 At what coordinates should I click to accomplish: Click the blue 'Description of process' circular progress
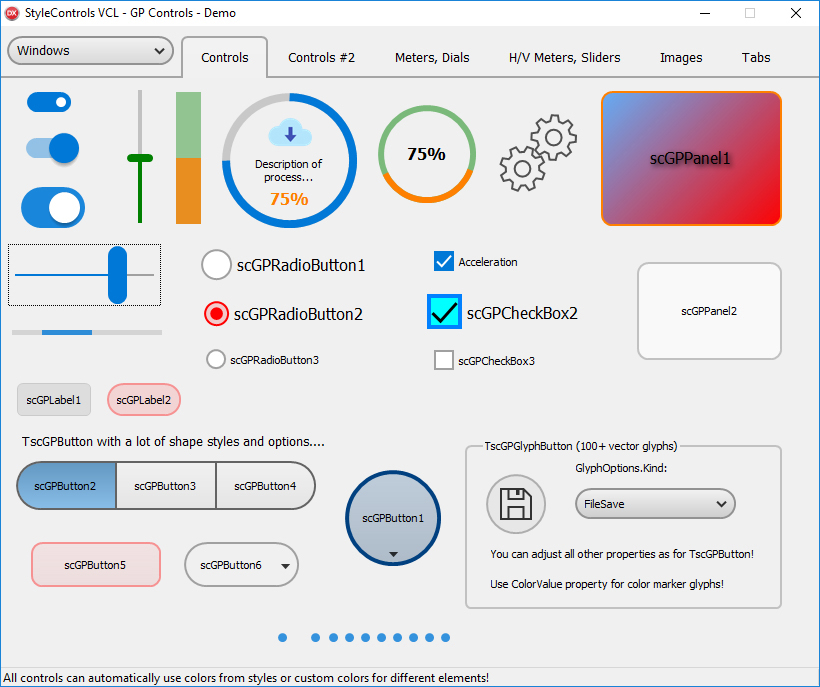coord(290,161)
